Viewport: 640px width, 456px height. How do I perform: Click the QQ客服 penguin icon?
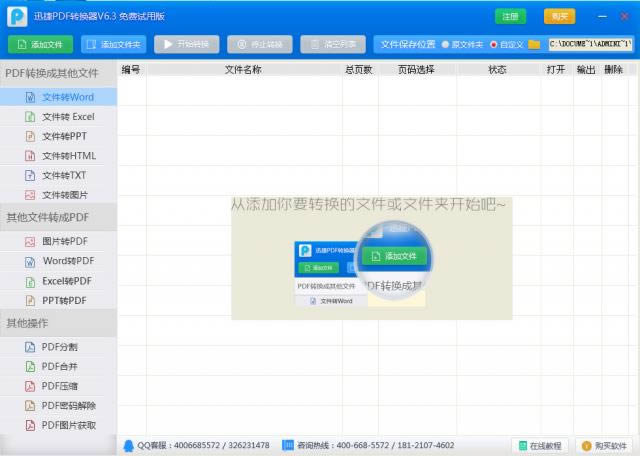[x=129, y=446]
